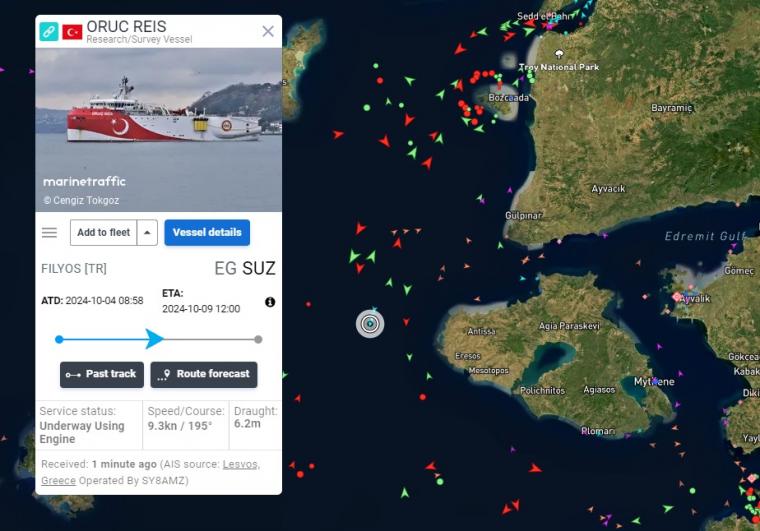Close the ORUC REIS vessel panel
The image size is (760, 531).
tap(268, 31)
